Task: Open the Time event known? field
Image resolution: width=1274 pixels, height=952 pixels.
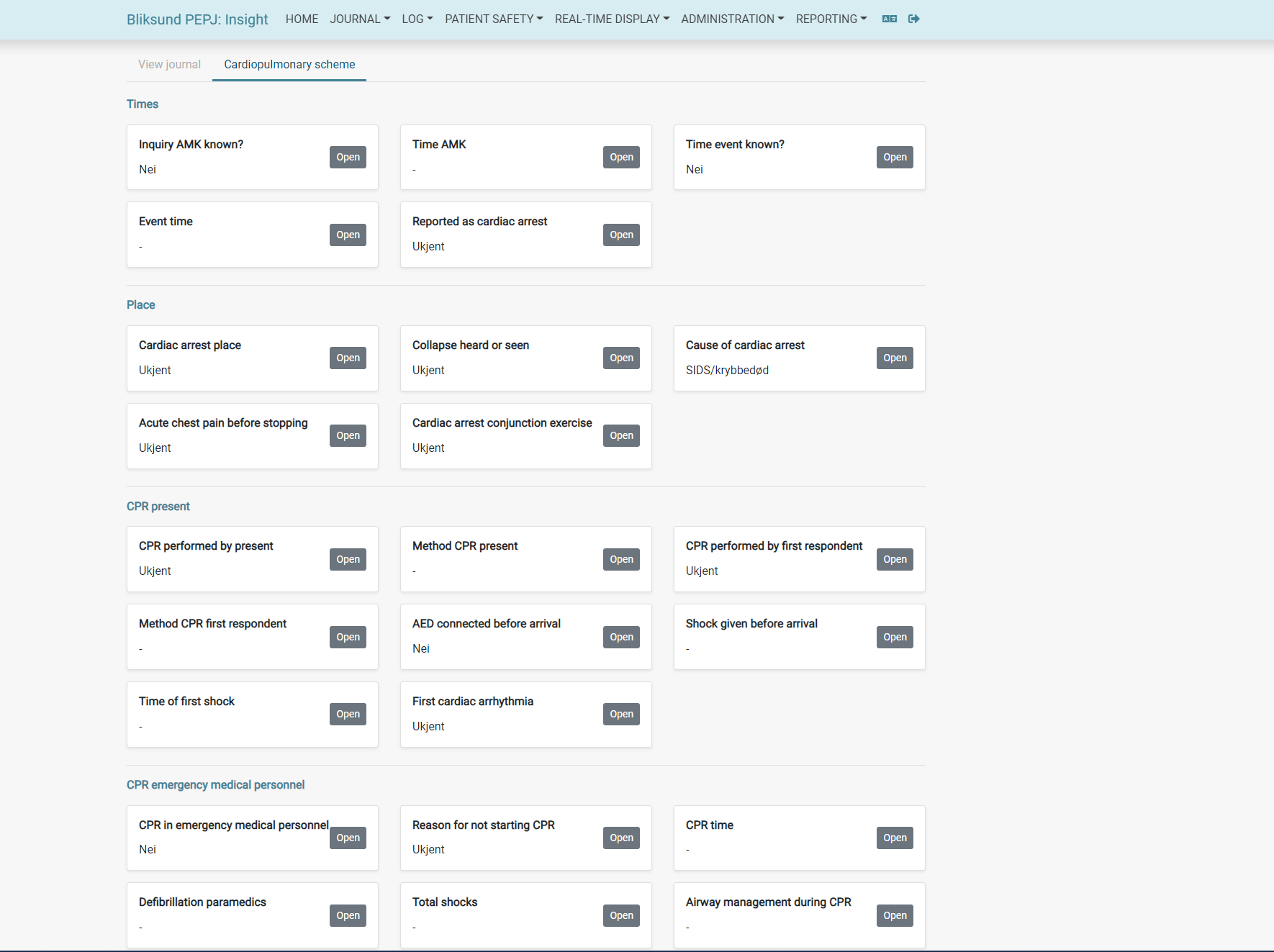Action: pos(895,157)
